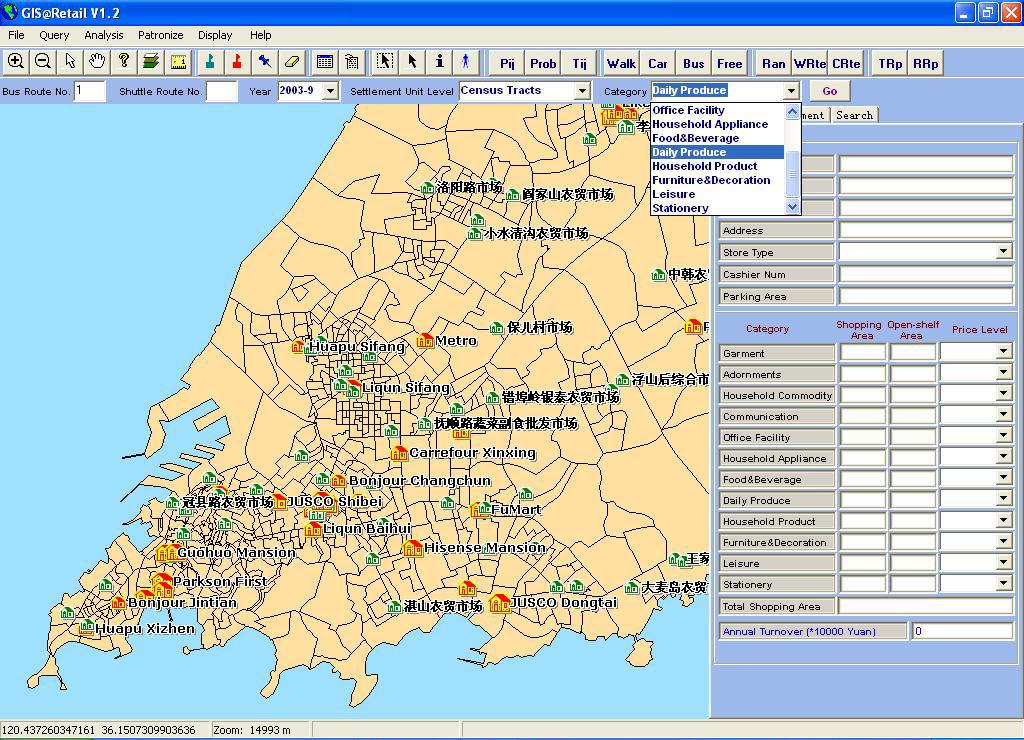Click the TRp toolbar button
The image size is (1024, 740).
[890, 63]
